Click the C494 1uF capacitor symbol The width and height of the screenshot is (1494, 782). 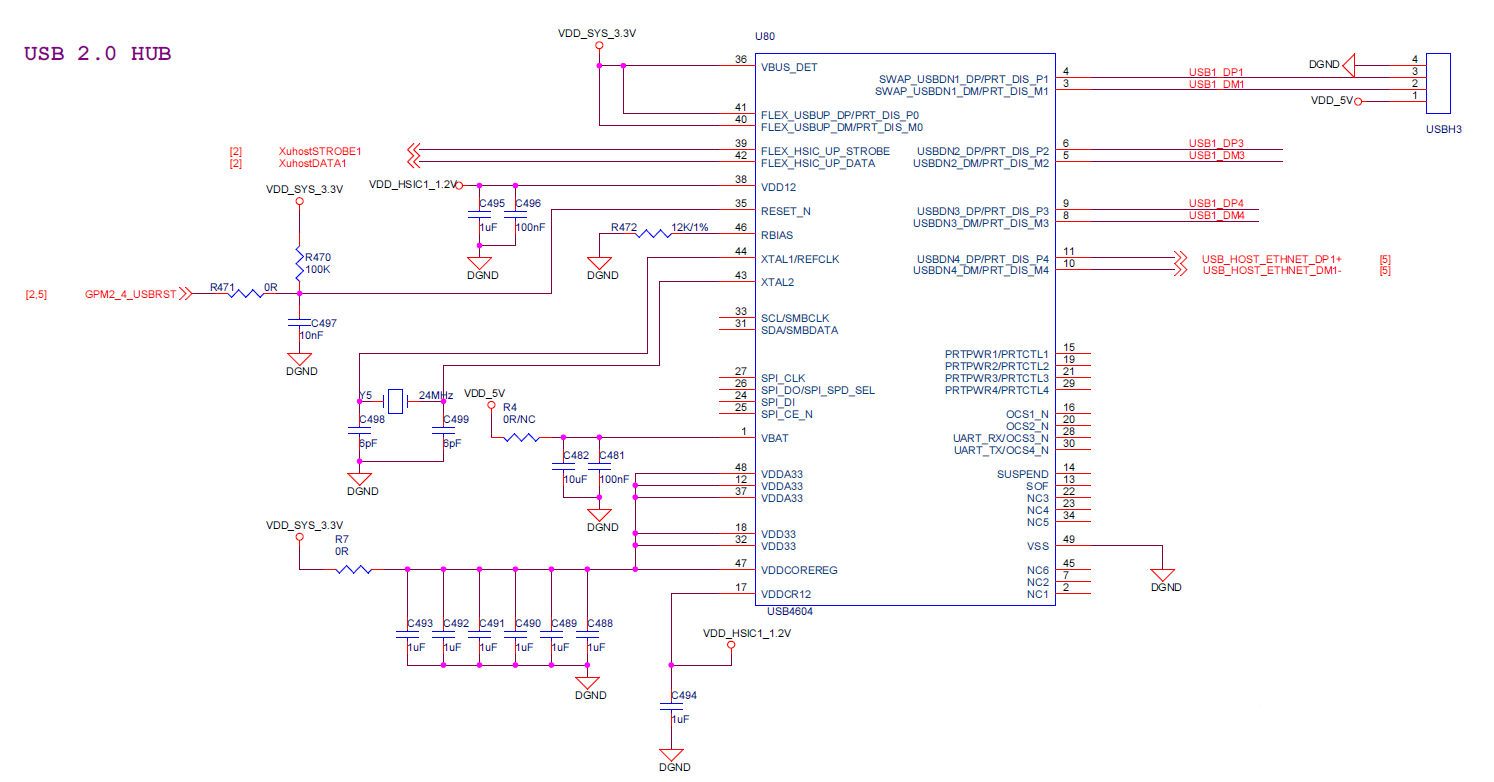[671, 706]
